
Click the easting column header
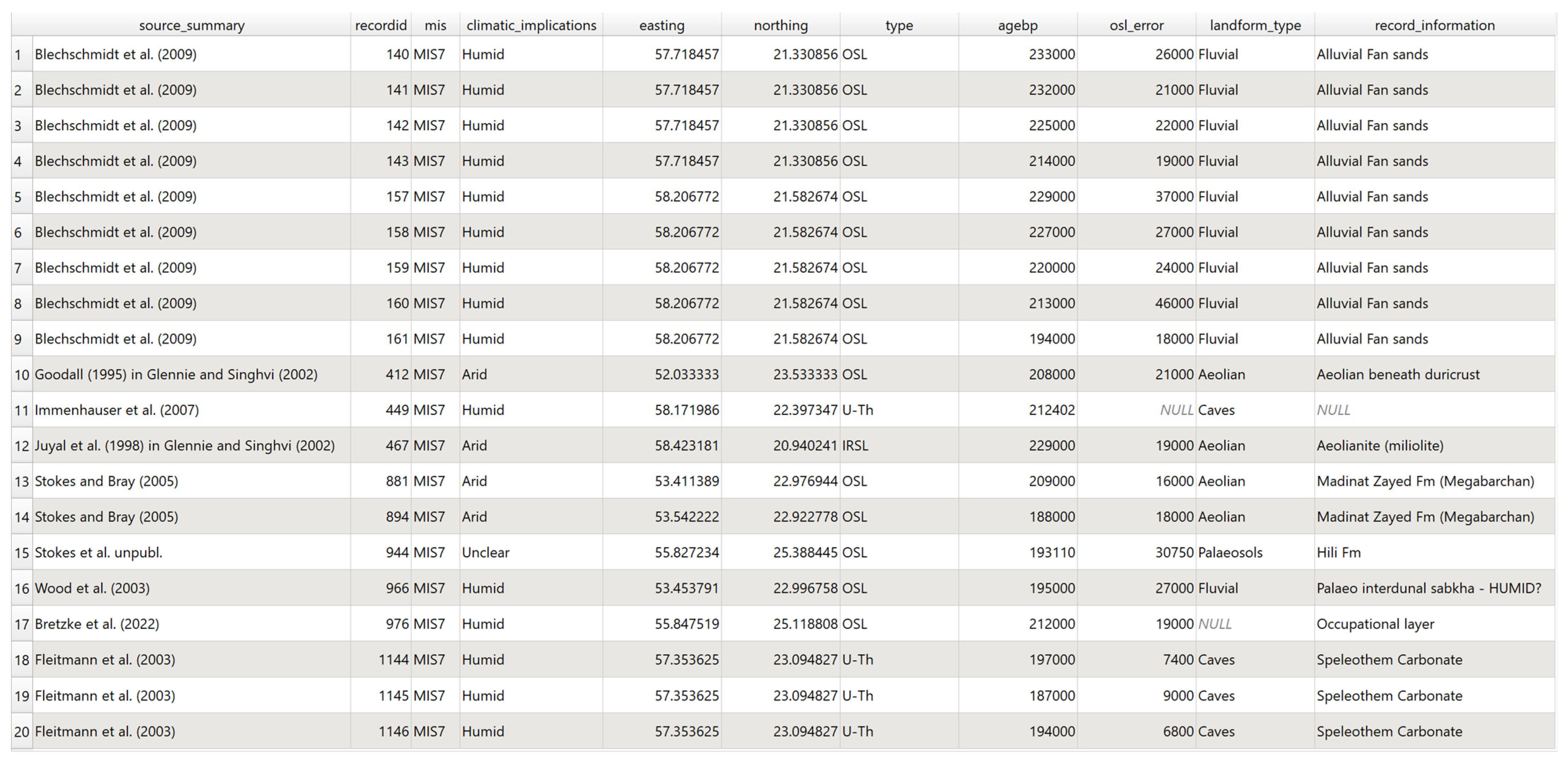pyautogui.click(x=662, y=25)
